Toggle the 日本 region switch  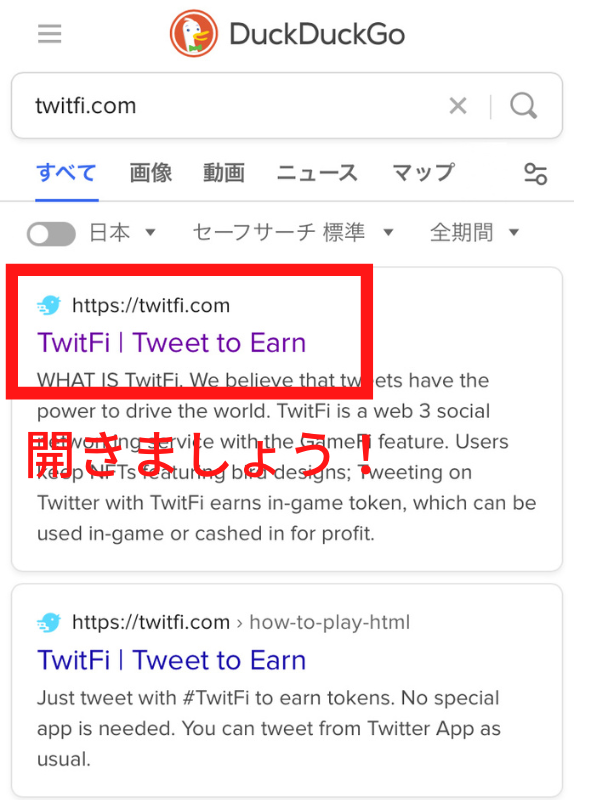coord(51,234)
